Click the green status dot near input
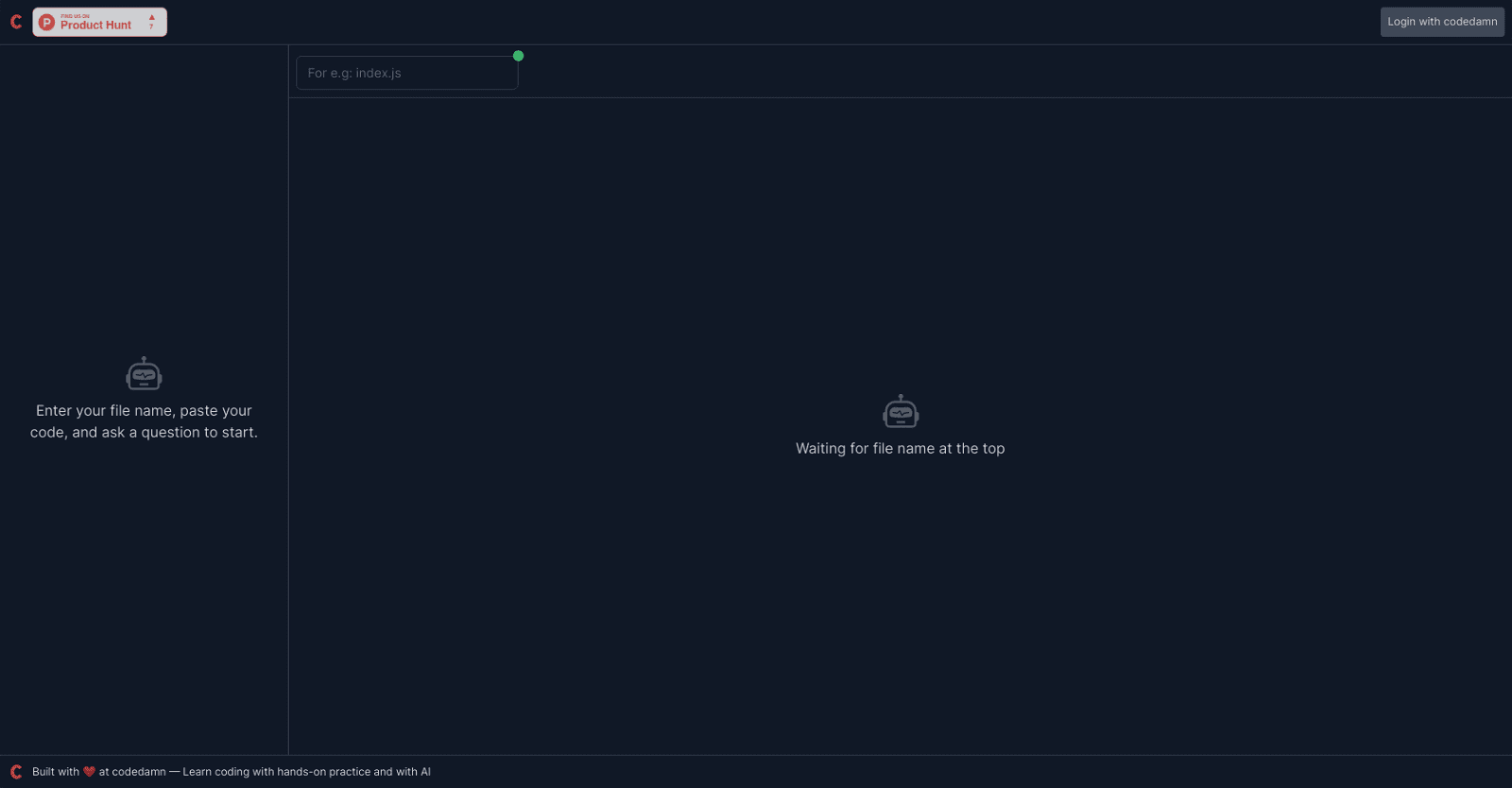Image resolution: width=1512 pixels, height=788 pixels. (x=518, y=56)
